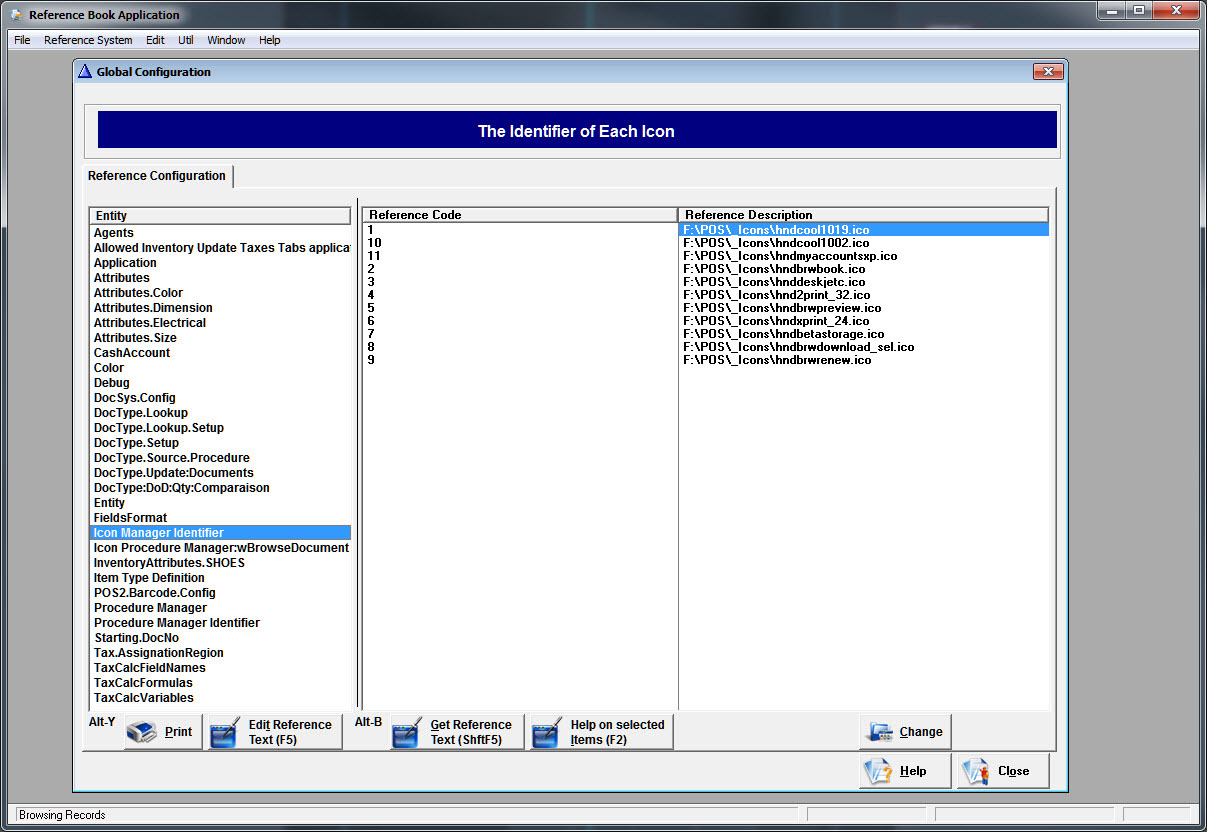The width and height of the screenshot is (1207, 832).
Task: Open the Util menu
Action: [x=186, y=40]
